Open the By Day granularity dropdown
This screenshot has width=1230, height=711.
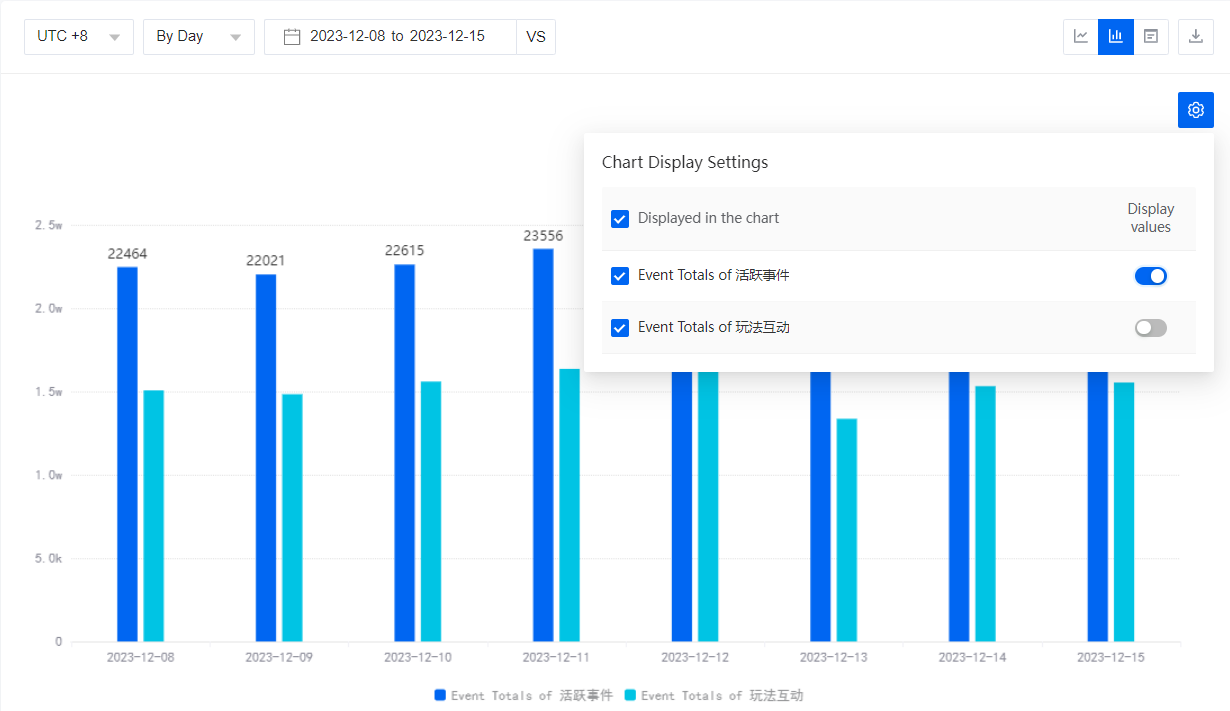(198, 36)
